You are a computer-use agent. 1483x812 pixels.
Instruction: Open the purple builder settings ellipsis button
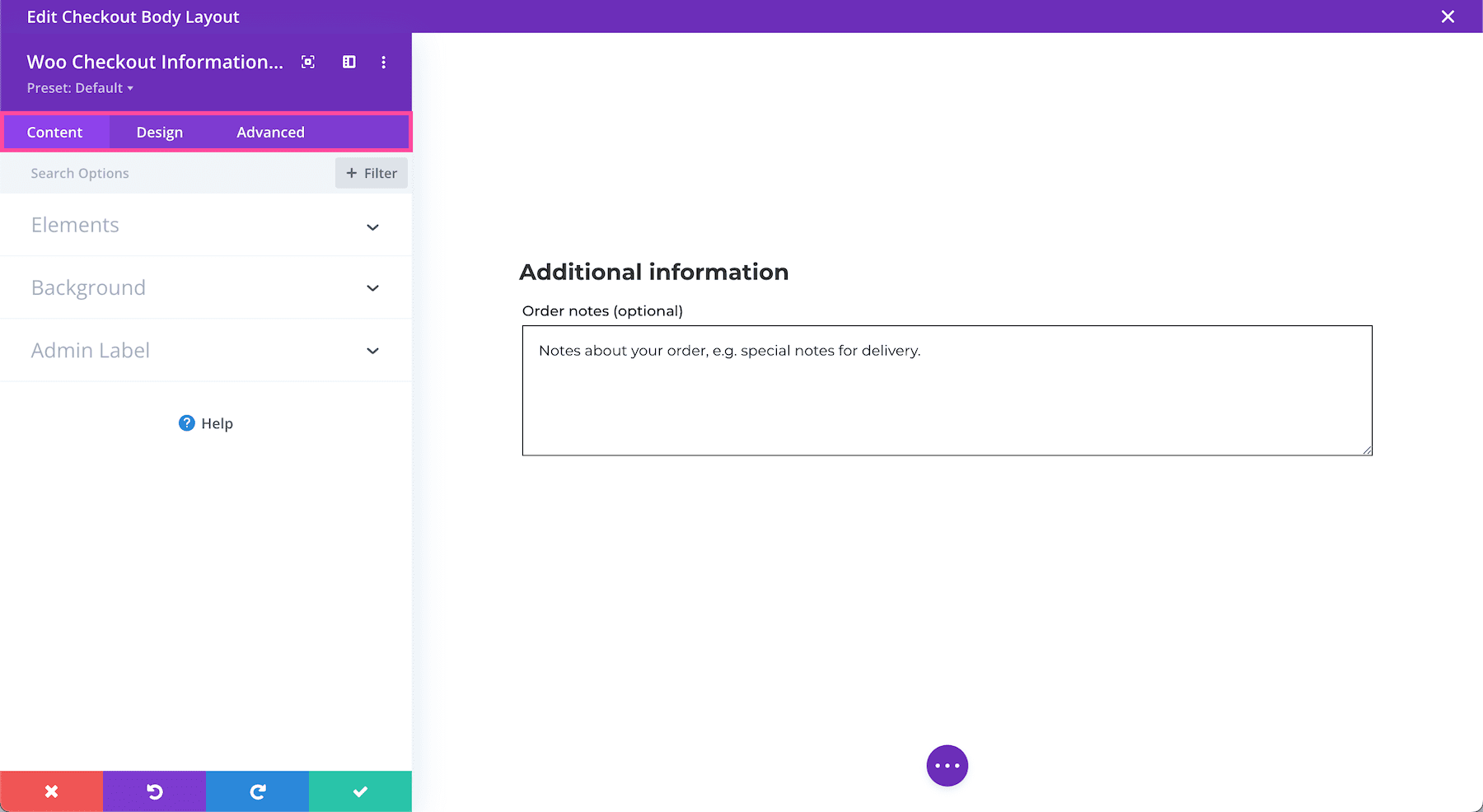pos(947,766)
